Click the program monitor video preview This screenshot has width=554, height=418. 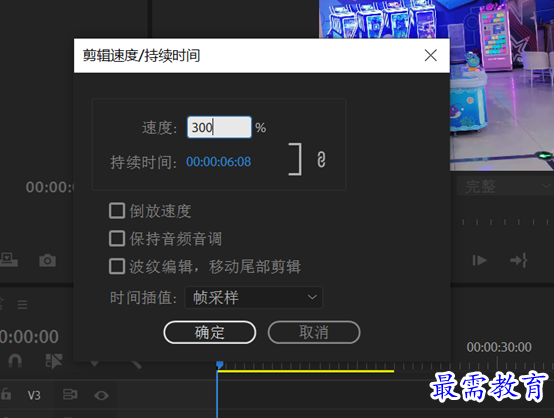point(502,85)
